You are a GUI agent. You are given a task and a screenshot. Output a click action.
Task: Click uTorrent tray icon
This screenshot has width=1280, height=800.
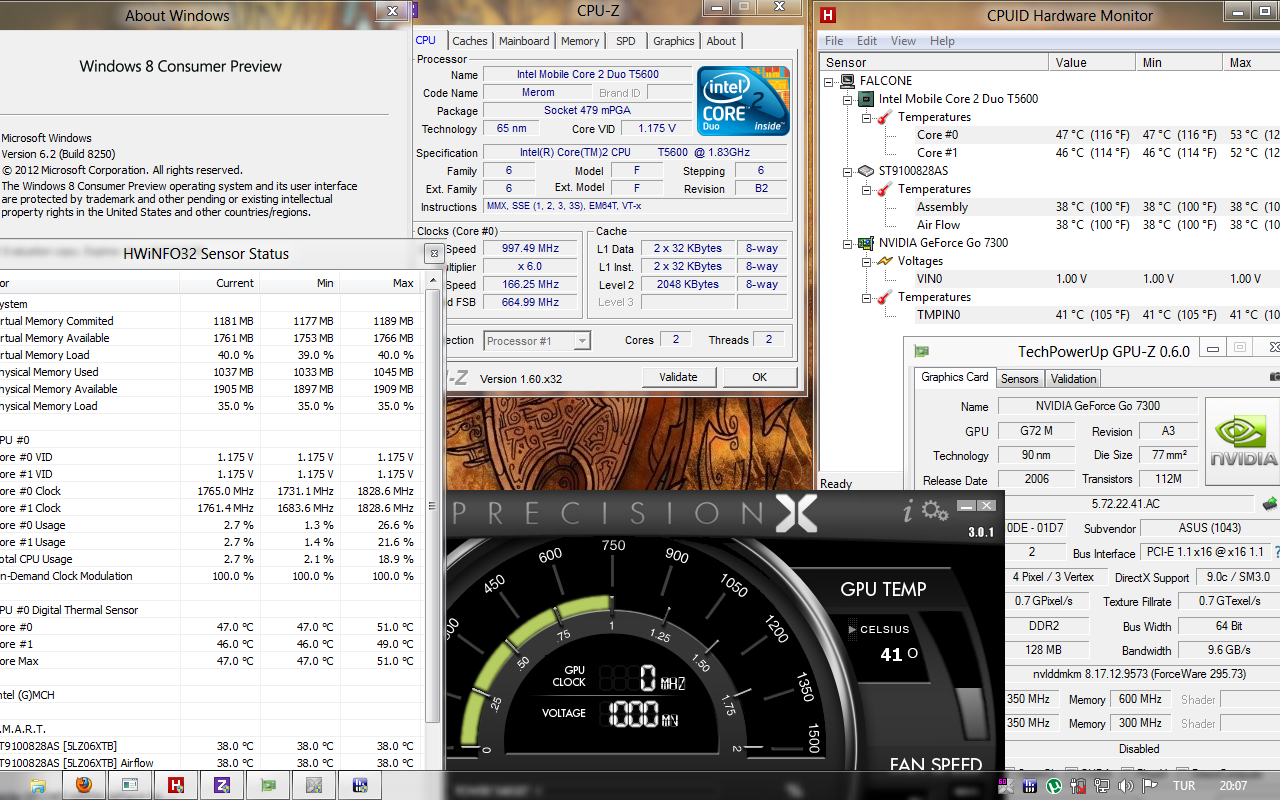pos(1054,785)
